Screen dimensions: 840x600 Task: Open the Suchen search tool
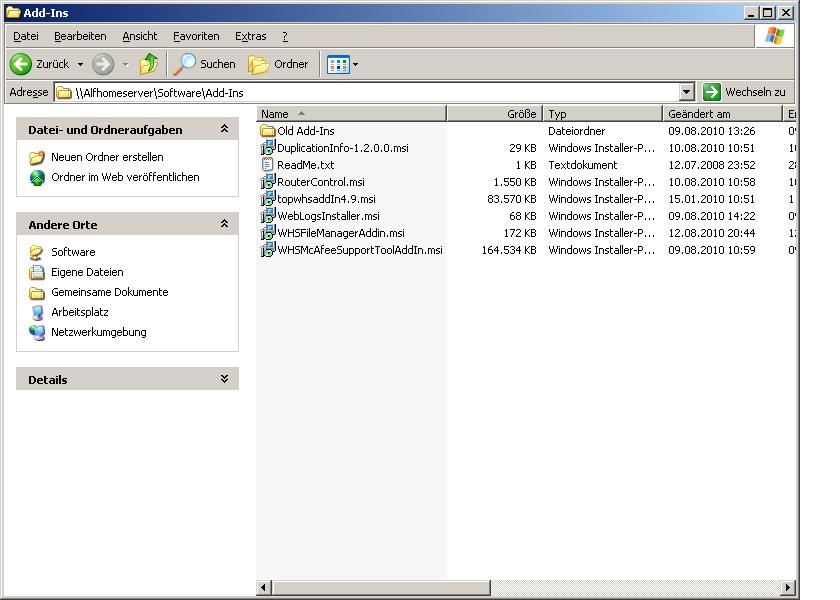click(x=205, y=64)
